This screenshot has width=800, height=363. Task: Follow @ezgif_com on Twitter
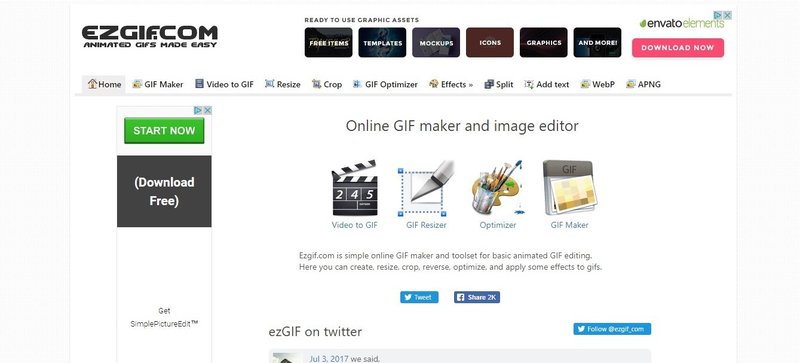(x=612, y=329)
